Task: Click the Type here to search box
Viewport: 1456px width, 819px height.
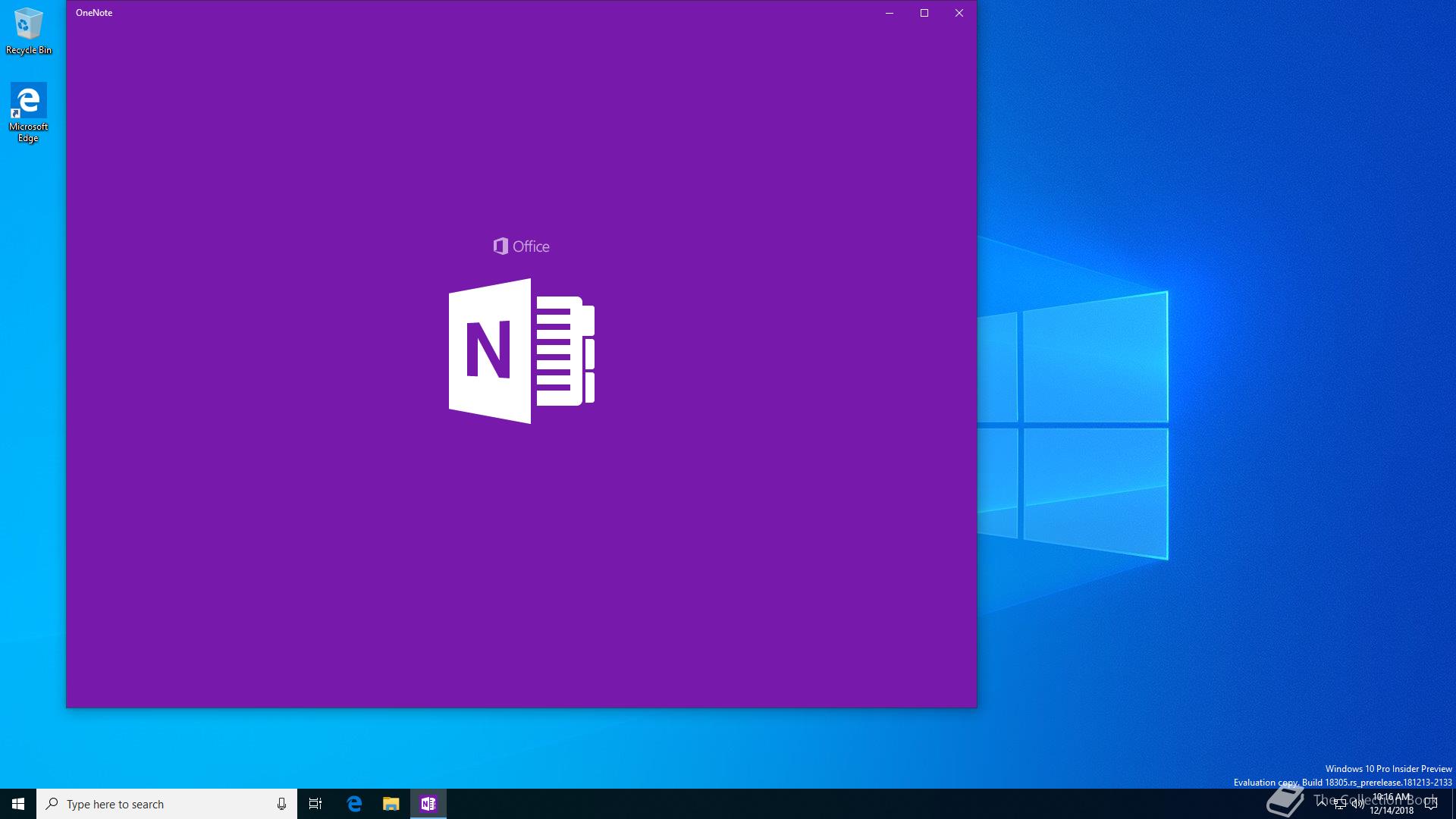Action: 167,804
